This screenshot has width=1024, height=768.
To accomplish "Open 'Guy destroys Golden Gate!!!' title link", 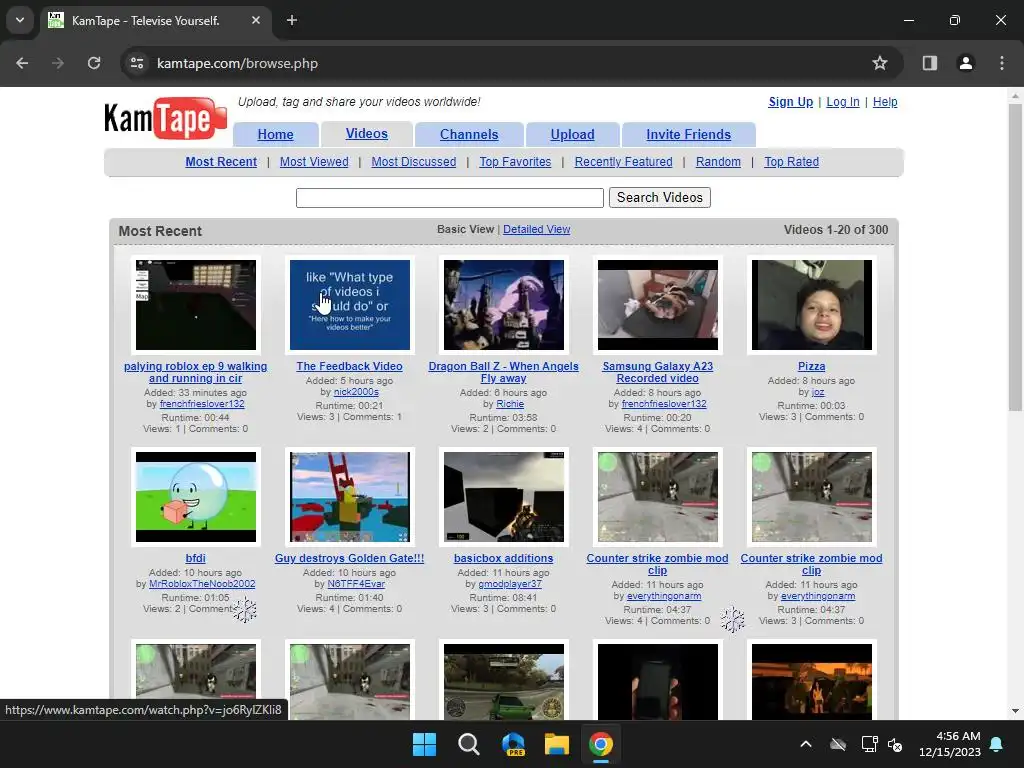I will tap(349, 558).
